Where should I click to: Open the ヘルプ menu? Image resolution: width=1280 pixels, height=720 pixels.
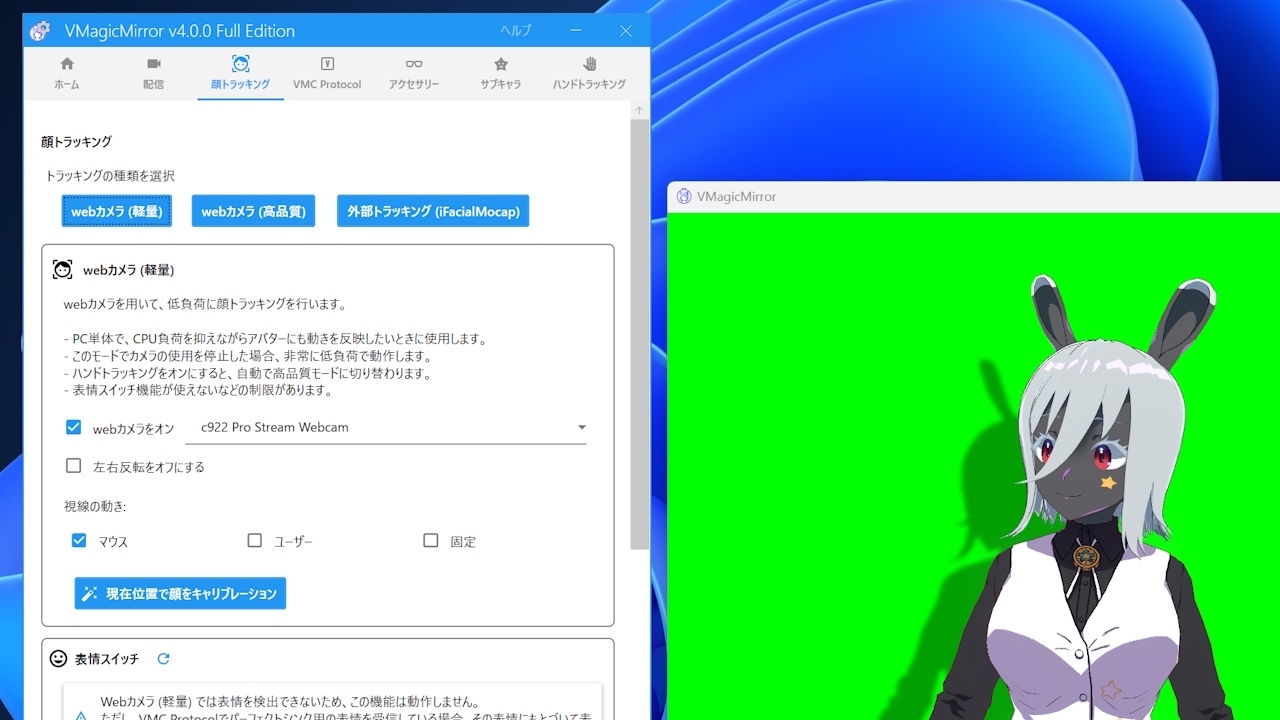(516, 31)
